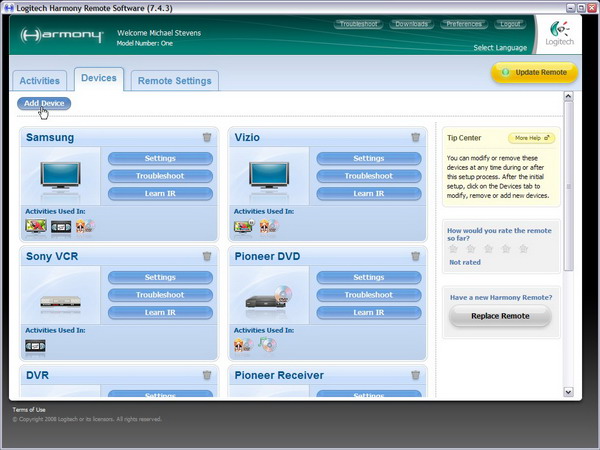Click the Logitech logo

pyautogui.click(x=559, y=34)
